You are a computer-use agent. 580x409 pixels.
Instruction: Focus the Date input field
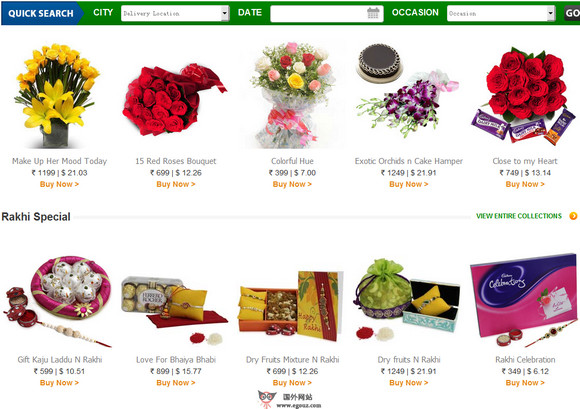[x=327, y=14]
